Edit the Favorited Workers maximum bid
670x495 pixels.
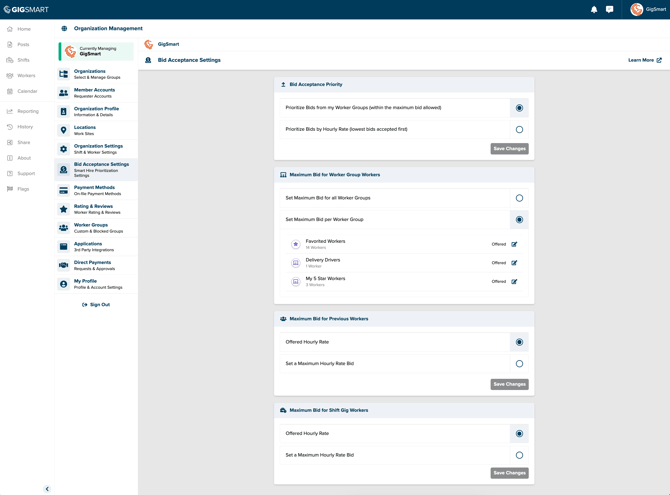(514, 245)
